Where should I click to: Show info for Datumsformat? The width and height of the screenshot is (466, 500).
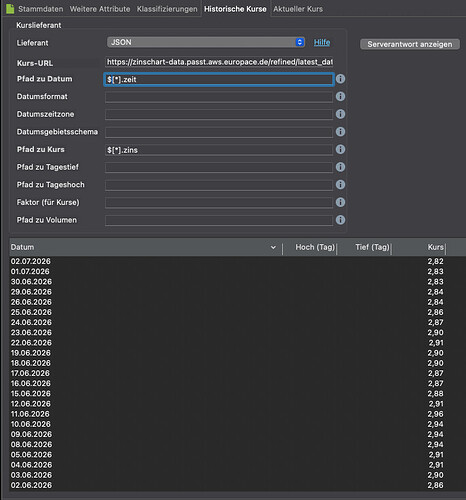tap(340, 97)
